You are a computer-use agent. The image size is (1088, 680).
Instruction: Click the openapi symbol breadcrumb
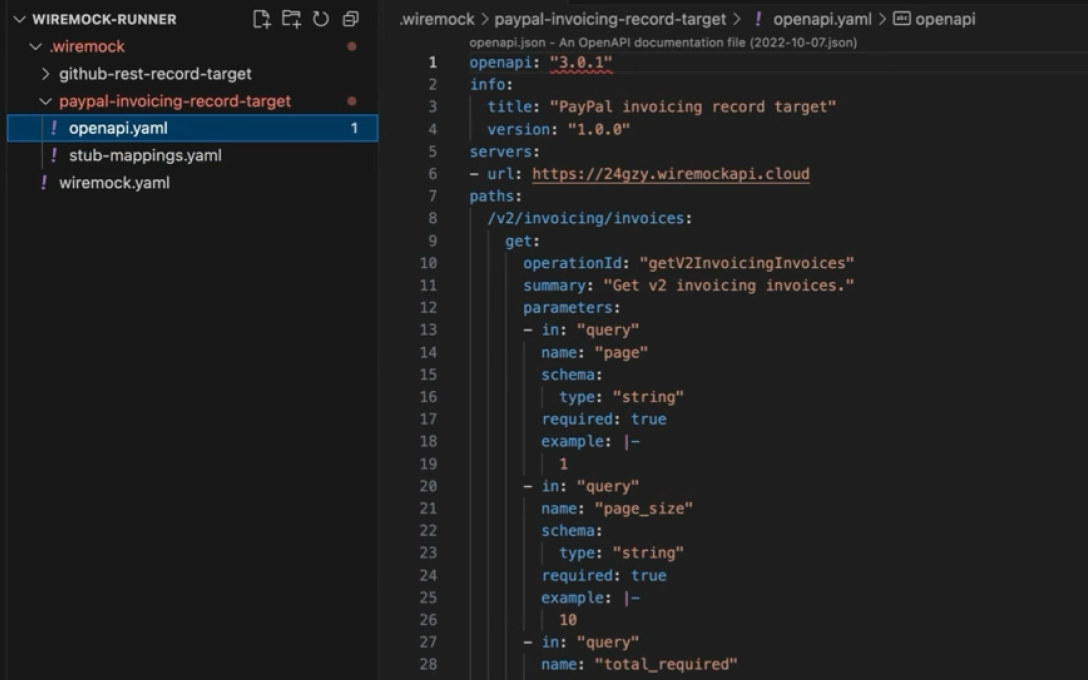click(x=945, y=19)
